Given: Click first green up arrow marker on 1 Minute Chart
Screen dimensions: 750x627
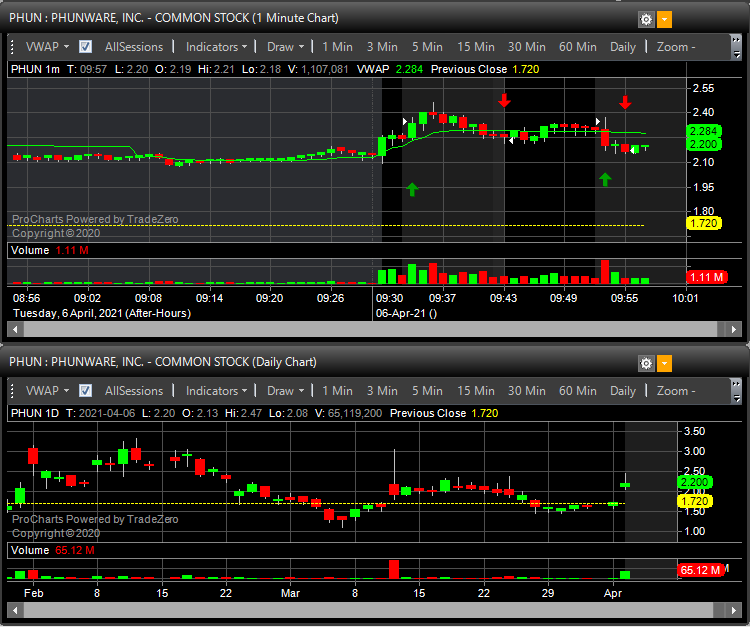Looking at the screenshot, I should coord(411,188).
